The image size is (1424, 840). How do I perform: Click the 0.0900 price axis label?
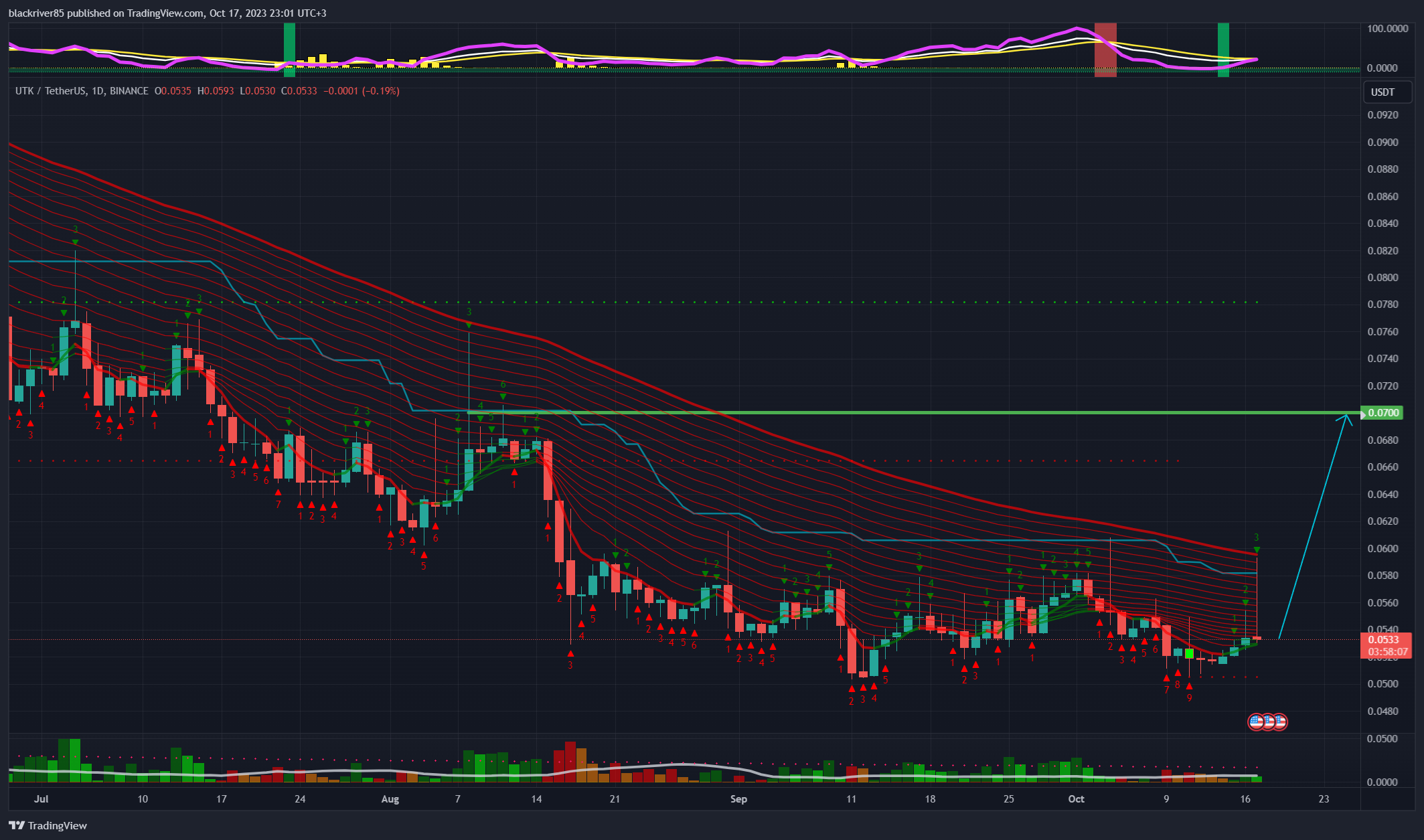pos(1383,142)
